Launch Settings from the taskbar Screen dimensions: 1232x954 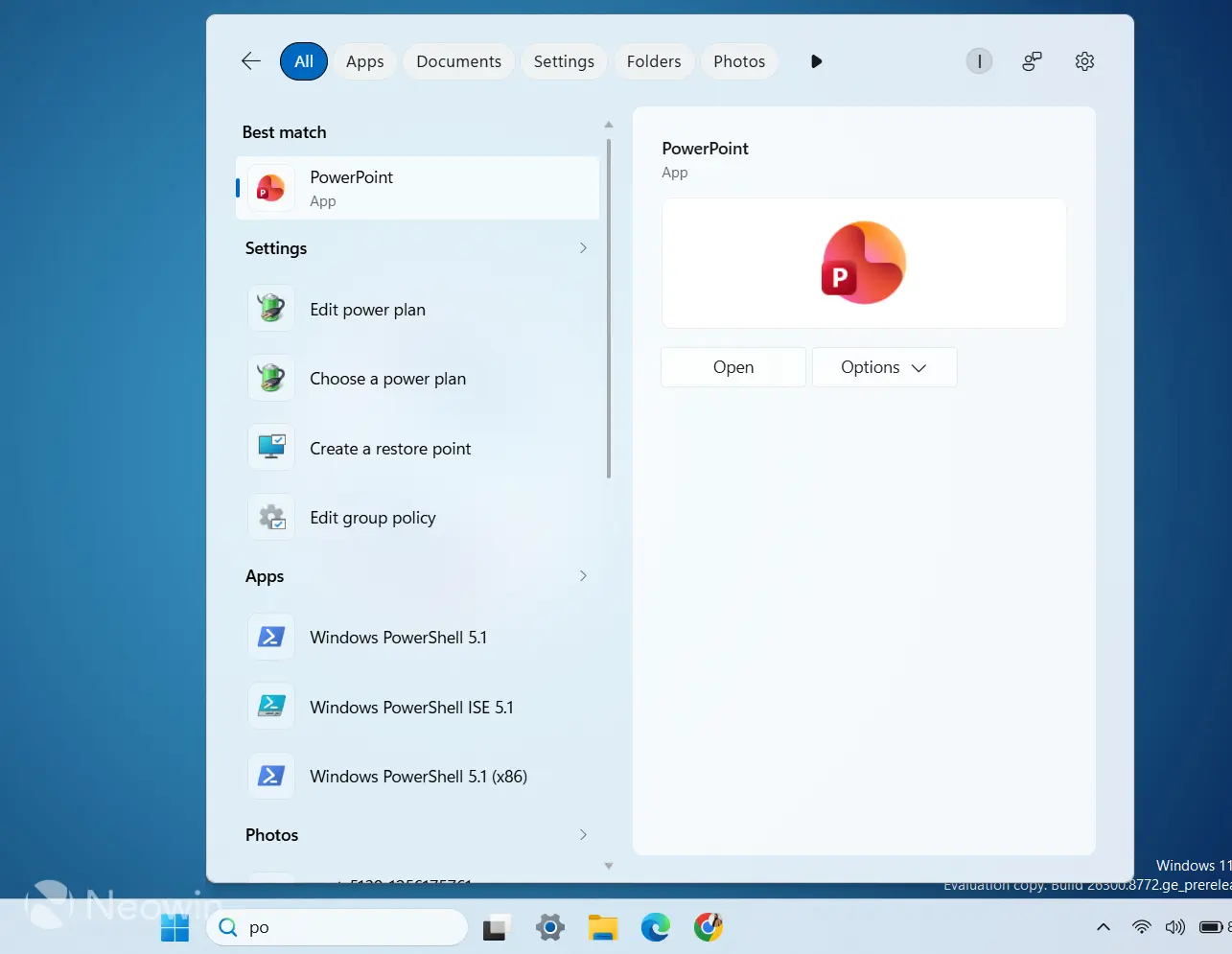click(549, 927)
